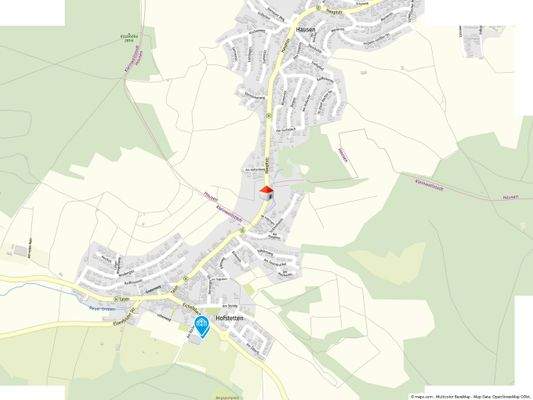Click the purple Hausen label at right edge

(x=511, y=197)
